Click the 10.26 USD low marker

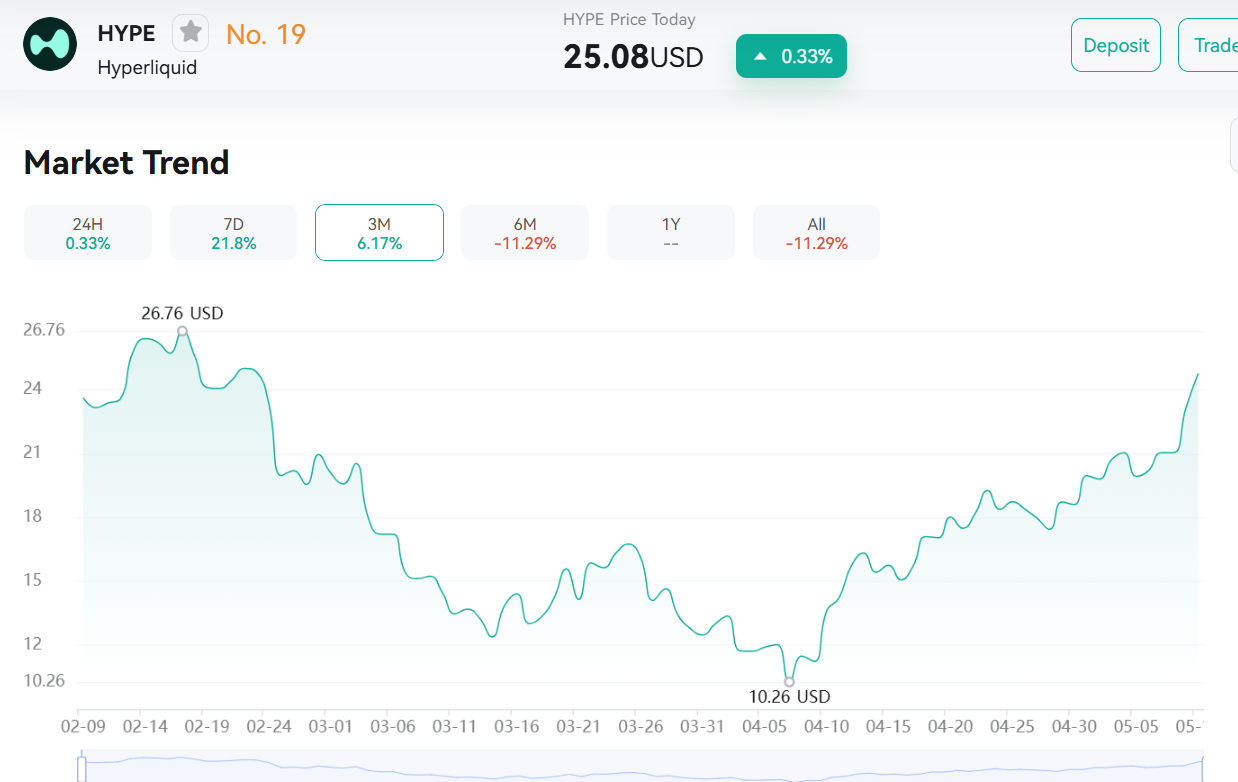point(789,681)
